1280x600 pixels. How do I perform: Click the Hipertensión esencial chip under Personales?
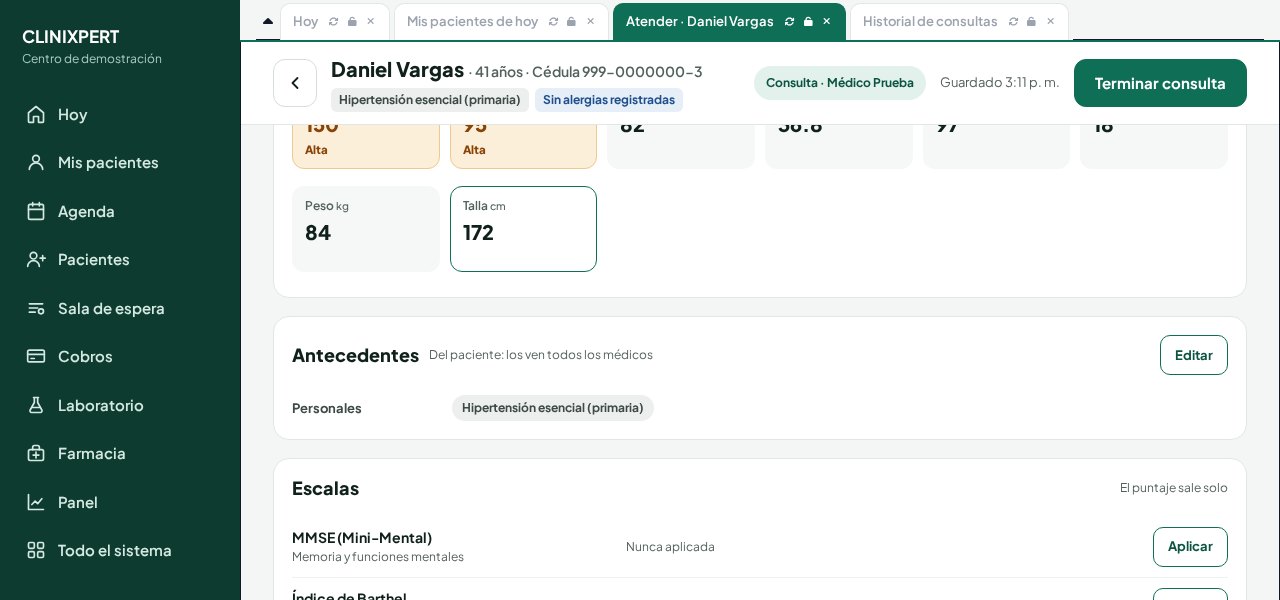pyautogui.click(x=553, y=408)
